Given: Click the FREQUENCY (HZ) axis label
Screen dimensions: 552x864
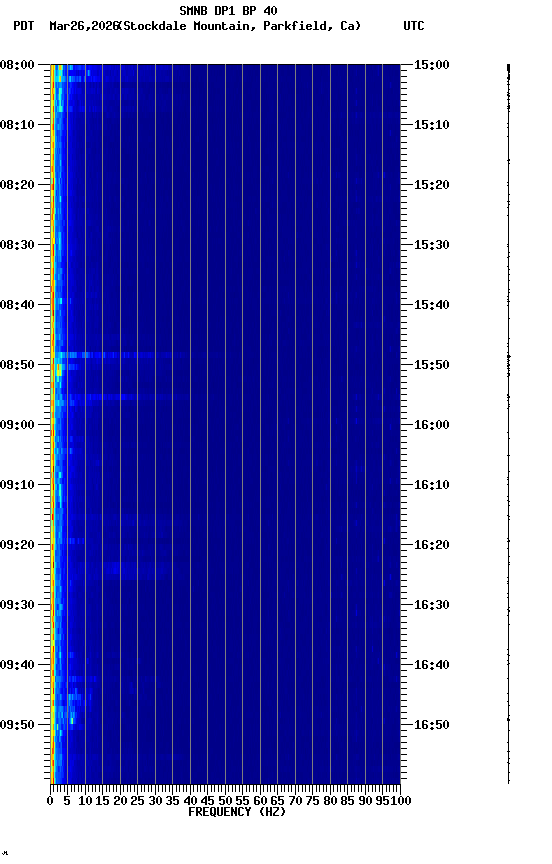Looking at the screenshot, I should tap(237, 813).
